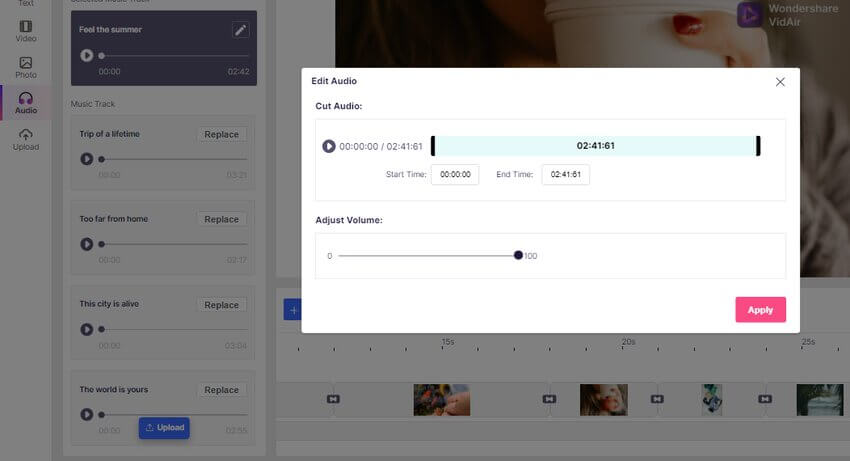The image size is (850, 461).
Task: Click the blue Upload button
Action: (x=164, y=428)
